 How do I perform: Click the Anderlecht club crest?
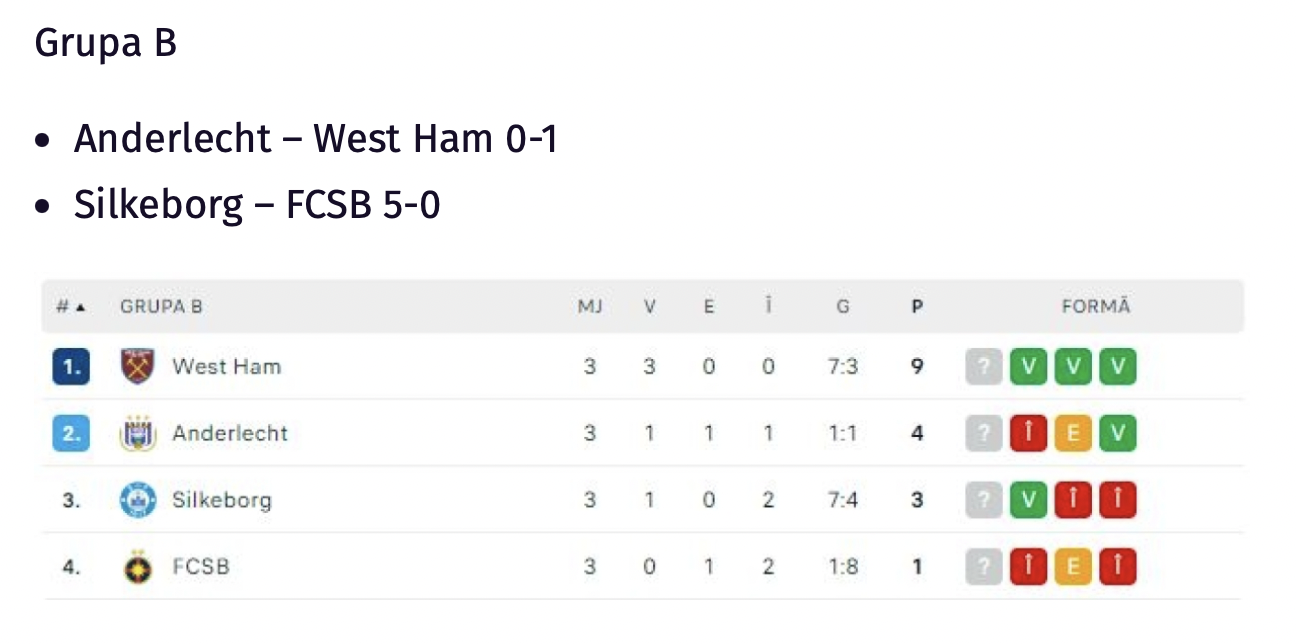click(135, 433)
